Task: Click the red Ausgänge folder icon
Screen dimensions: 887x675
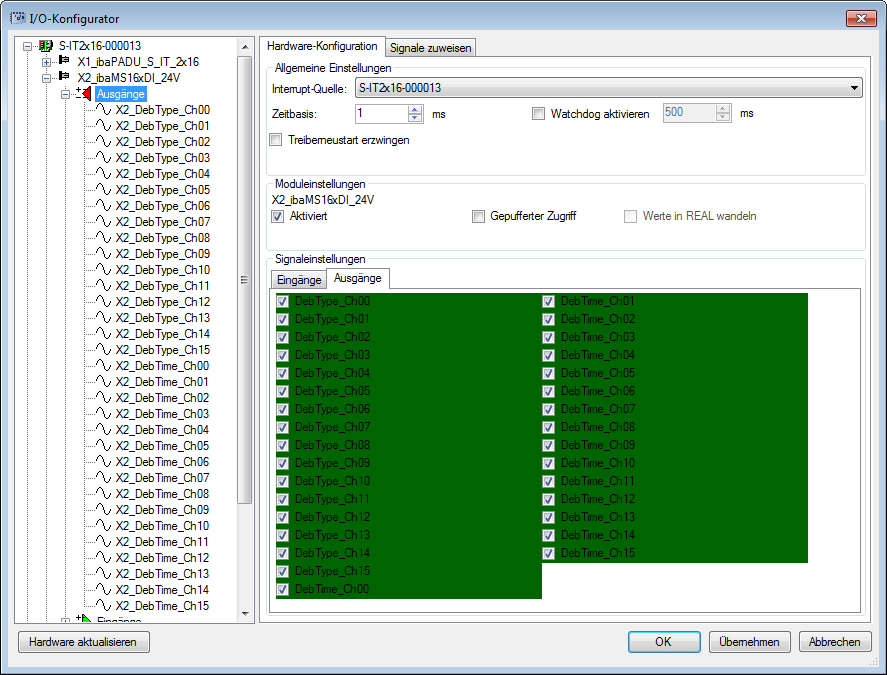Action: point(84,94)
